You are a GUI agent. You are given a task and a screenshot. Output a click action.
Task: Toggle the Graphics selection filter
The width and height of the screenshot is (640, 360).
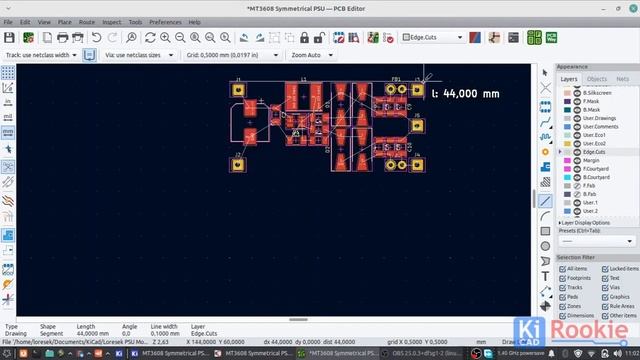[605, 297]
